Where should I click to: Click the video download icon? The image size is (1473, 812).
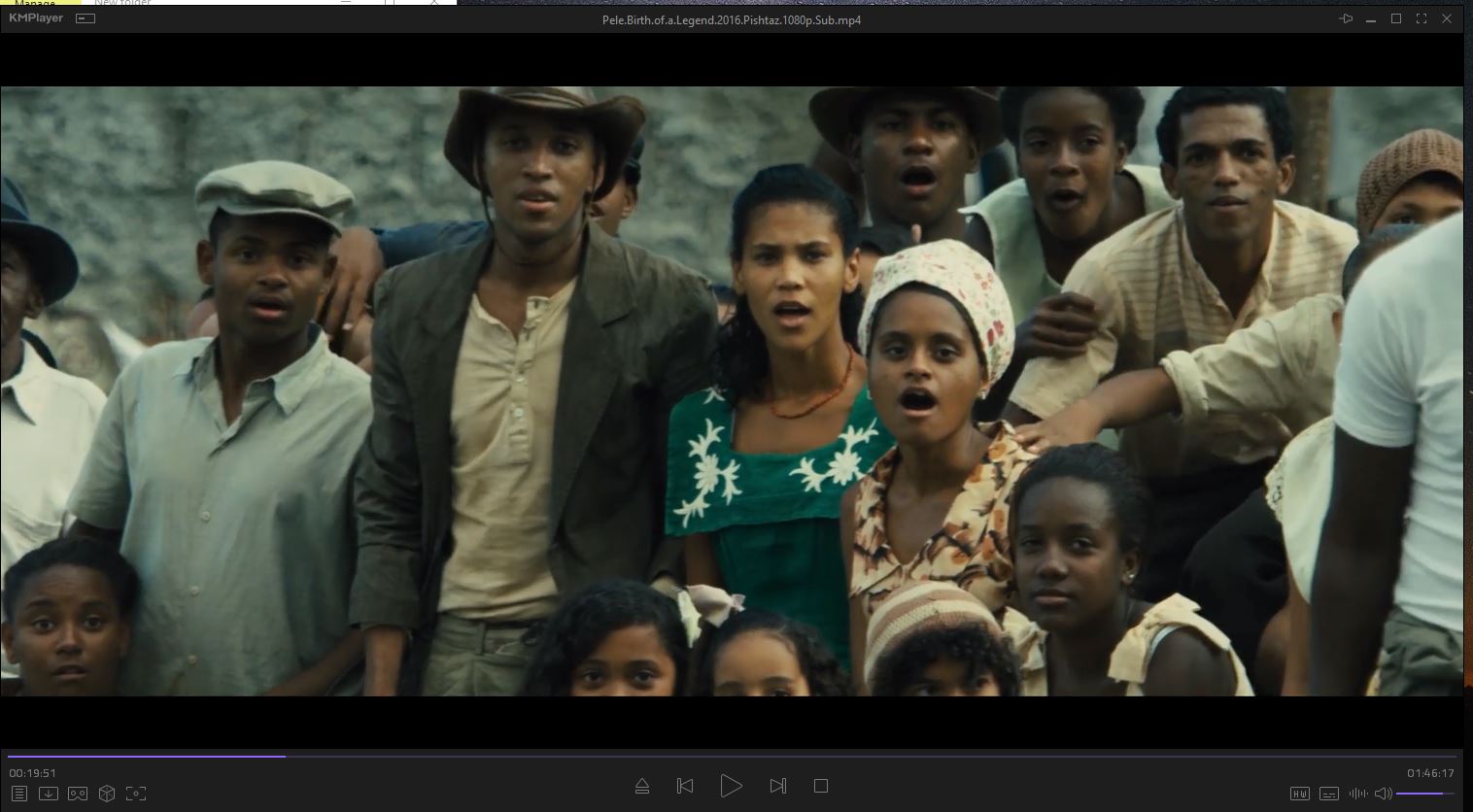pyautogui.click(x=48, y=794)
